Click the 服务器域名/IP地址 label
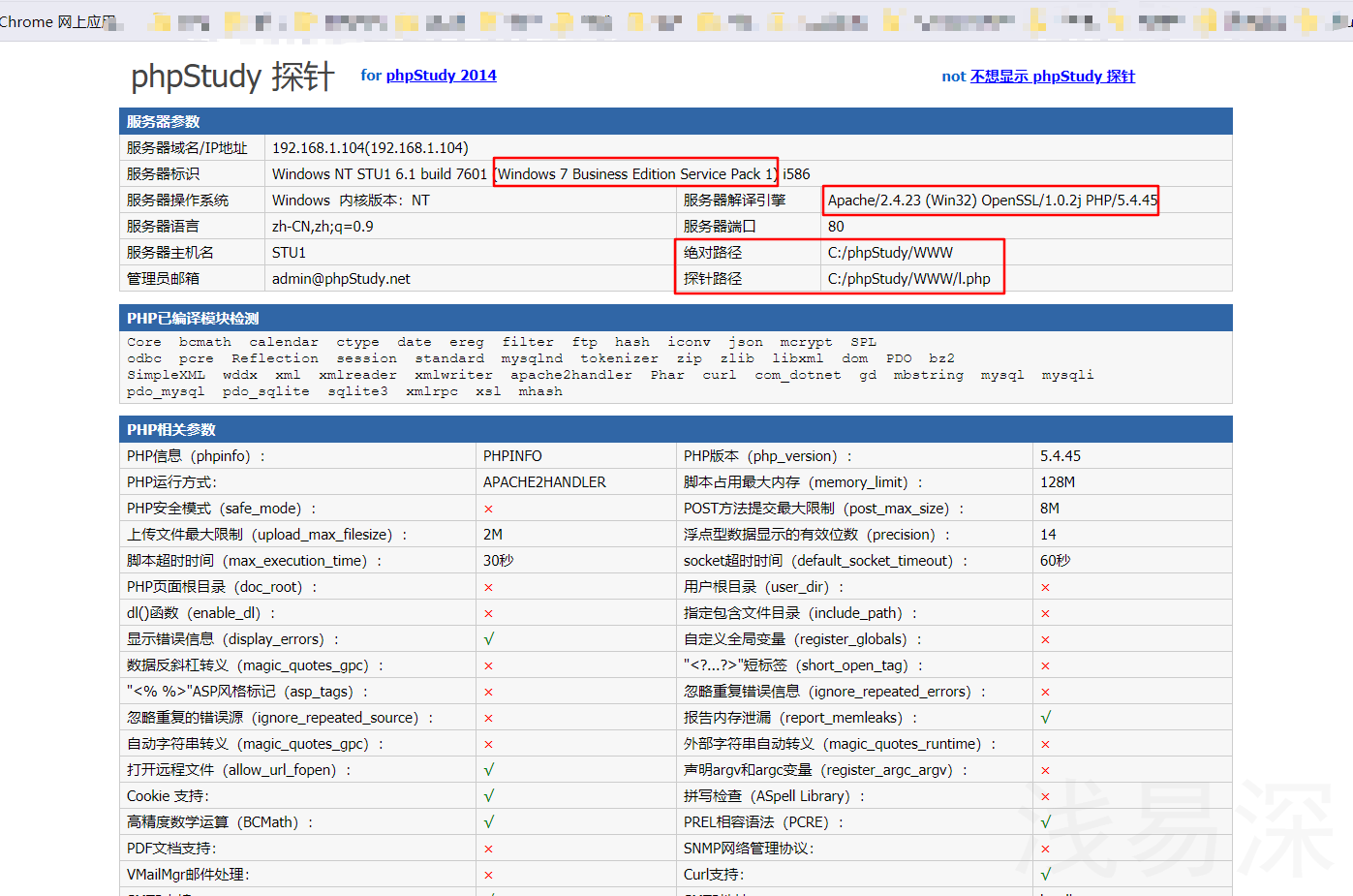 187,148
